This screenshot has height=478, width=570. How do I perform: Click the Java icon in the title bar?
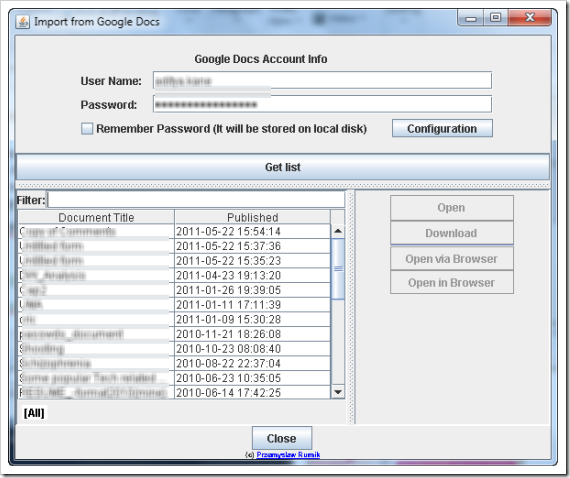(x=23, y=22)
